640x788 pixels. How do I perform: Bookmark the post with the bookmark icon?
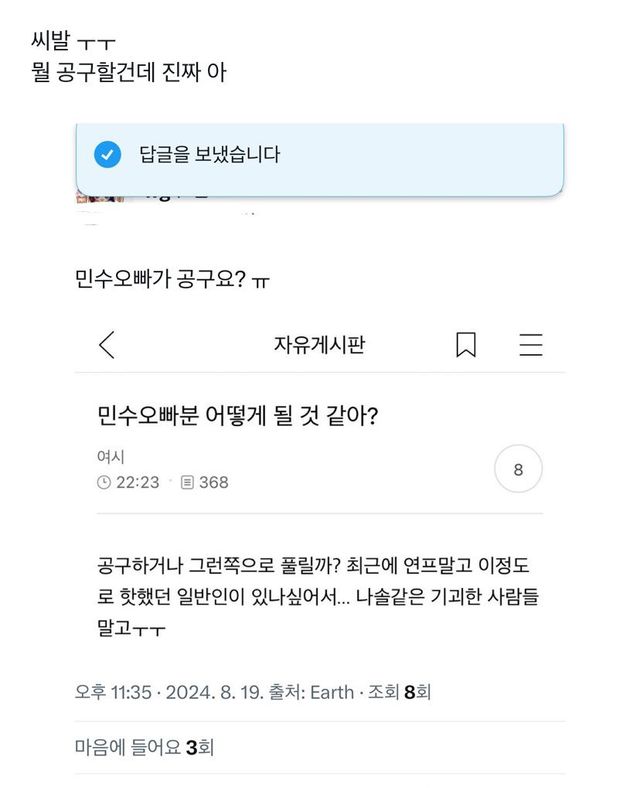(x=465, y=345)
